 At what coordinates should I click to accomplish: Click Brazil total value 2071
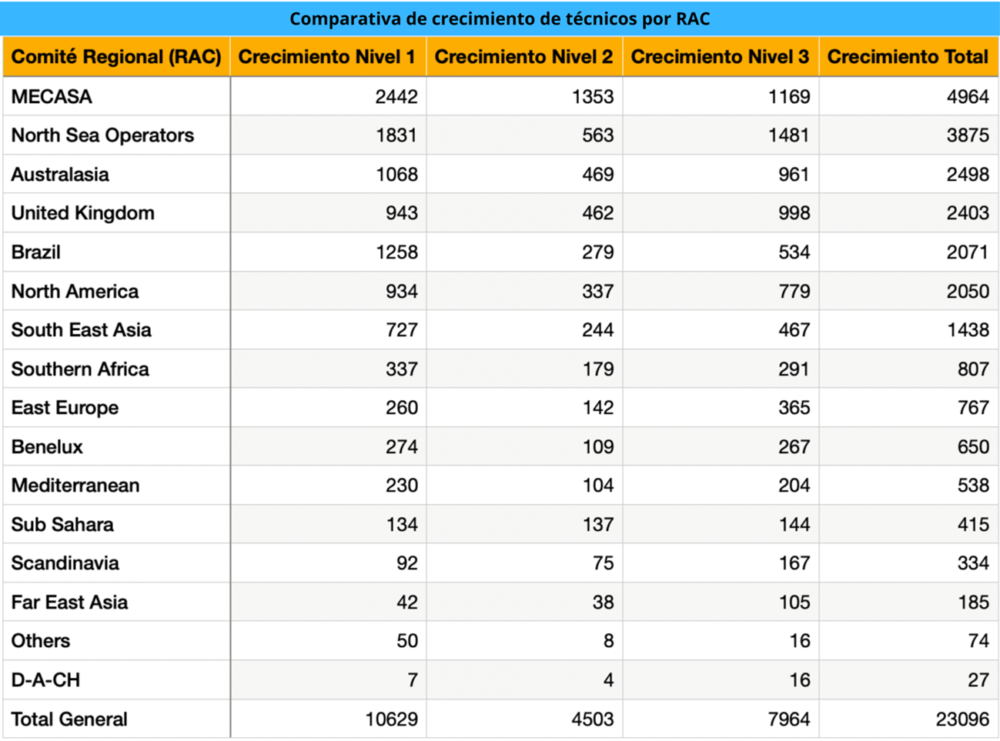pyautogui.click(x=968, y=252)
